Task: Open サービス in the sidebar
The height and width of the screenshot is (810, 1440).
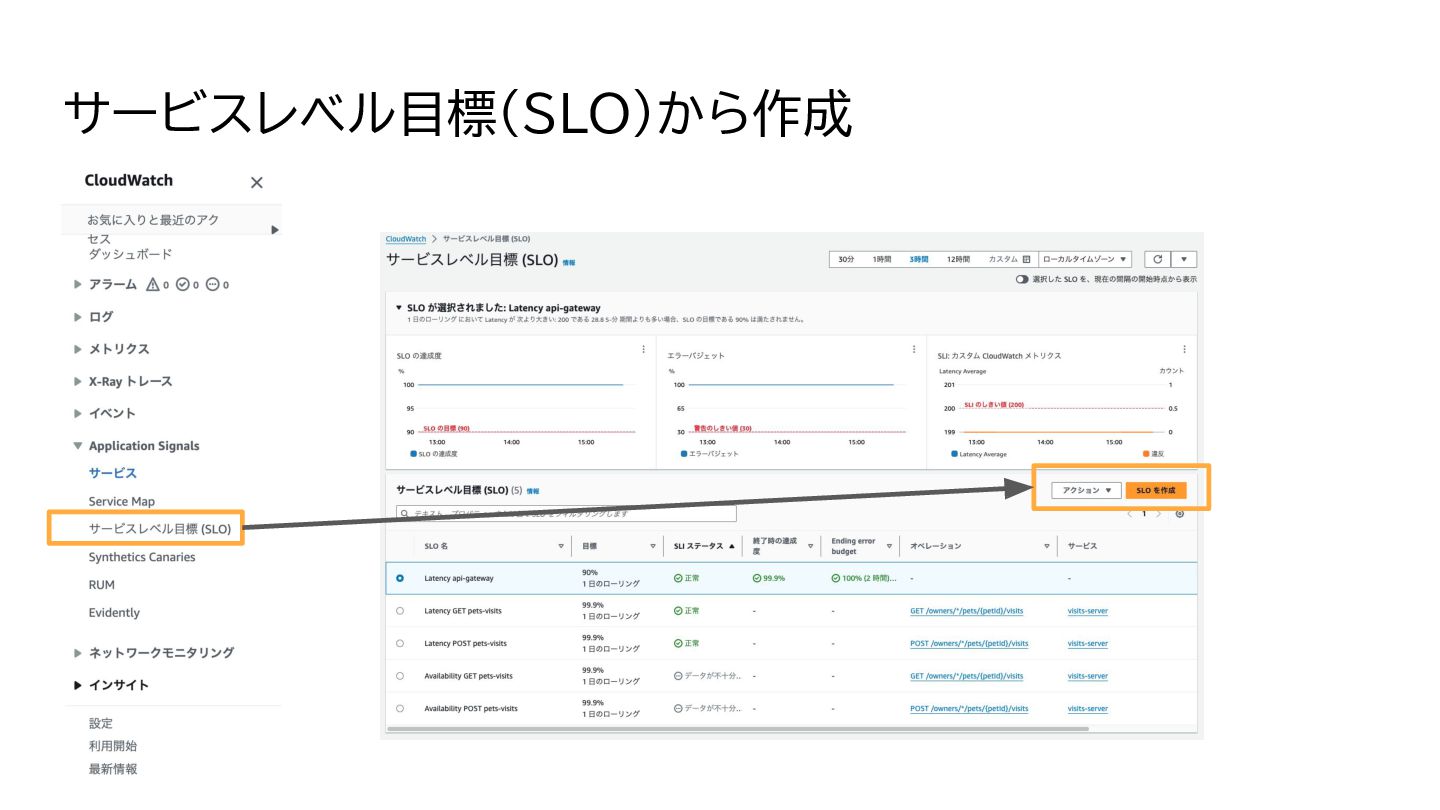Action: tap(113, 473)
